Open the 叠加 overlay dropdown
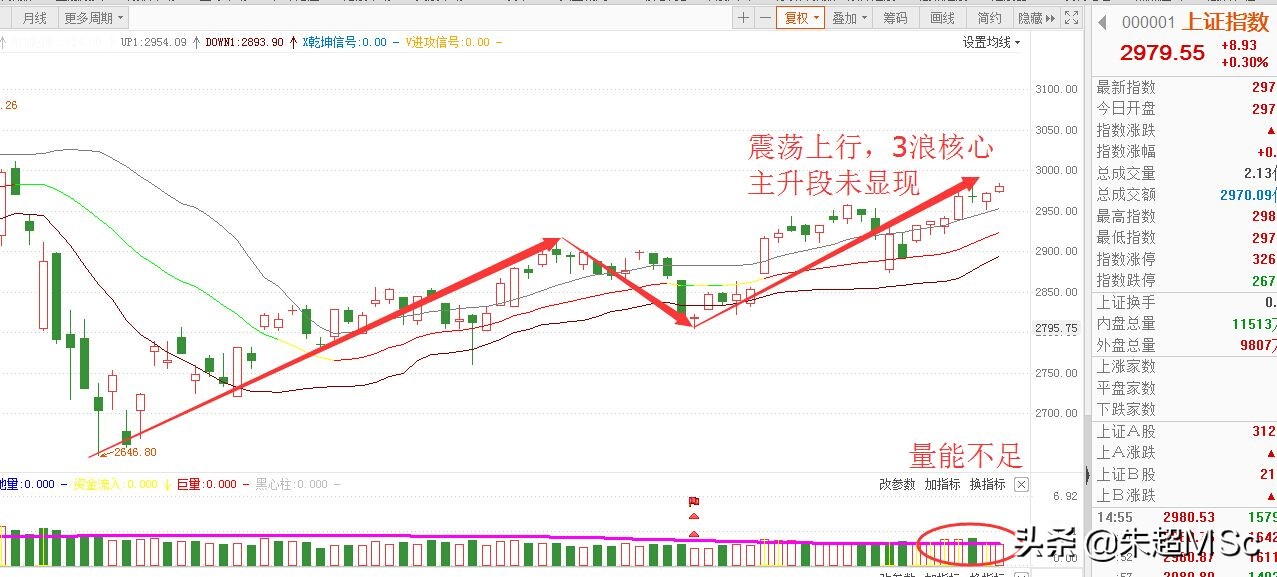 [x=850, y=17]
